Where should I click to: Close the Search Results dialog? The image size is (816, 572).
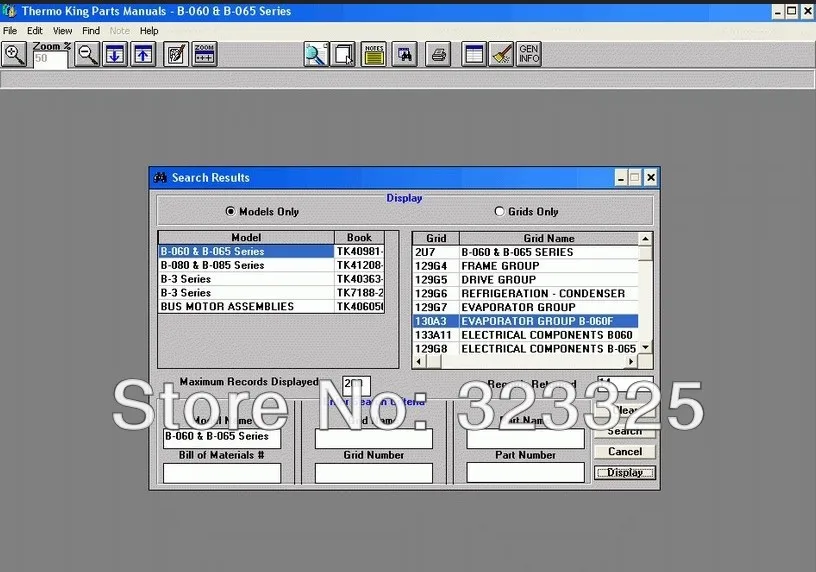point(651,178)
